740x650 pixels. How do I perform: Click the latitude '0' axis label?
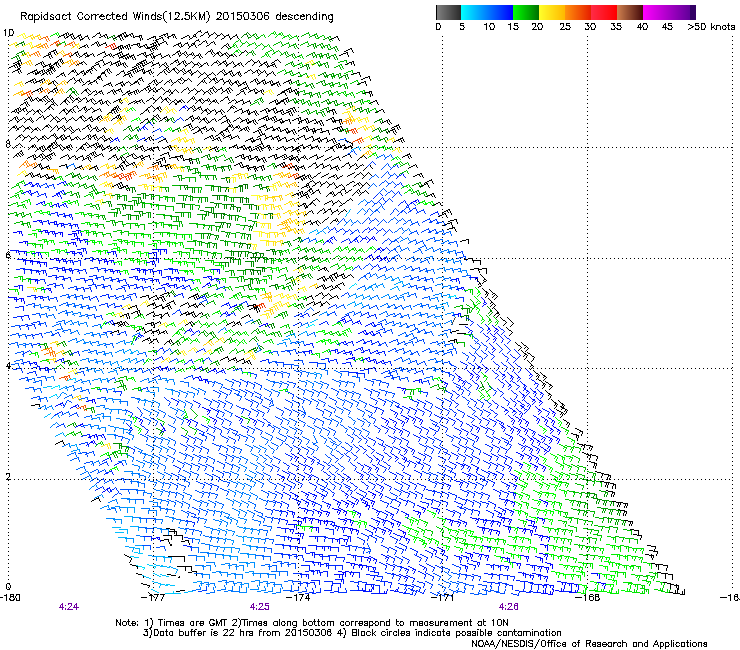point(8,587)
